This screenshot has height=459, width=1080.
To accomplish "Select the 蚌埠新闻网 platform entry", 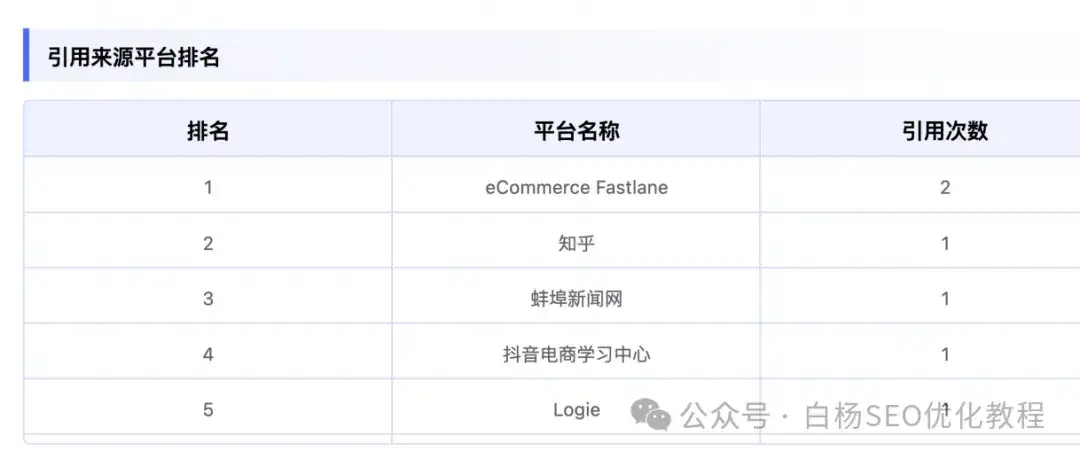I will [x=576, y=298].
